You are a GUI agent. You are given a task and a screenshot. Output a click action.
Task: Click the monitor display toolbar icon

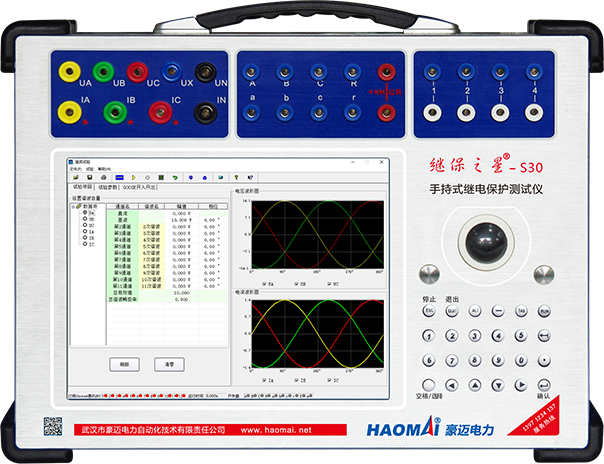(x=220, y=178)
